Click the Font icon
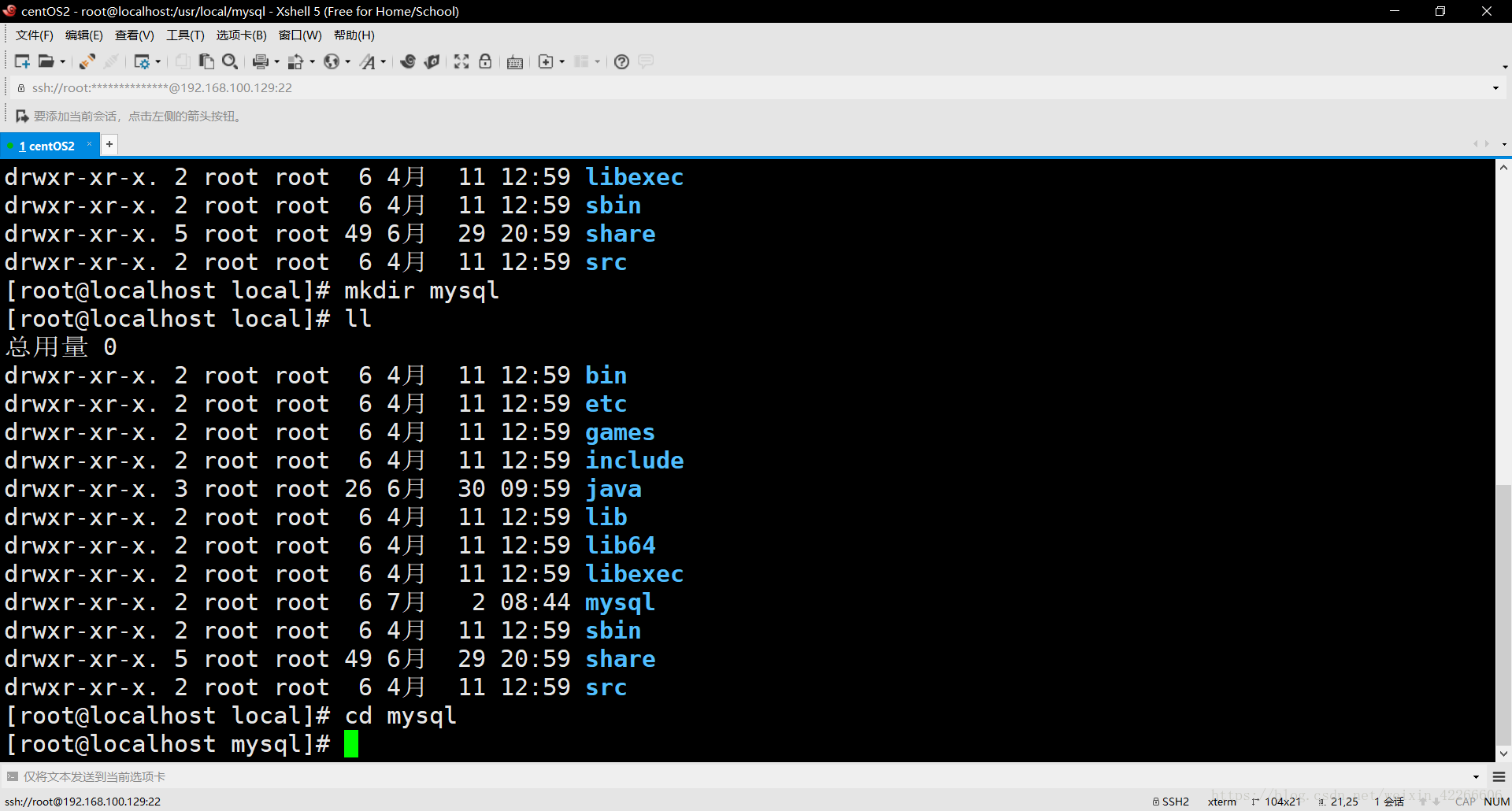 tap(368, 61)
